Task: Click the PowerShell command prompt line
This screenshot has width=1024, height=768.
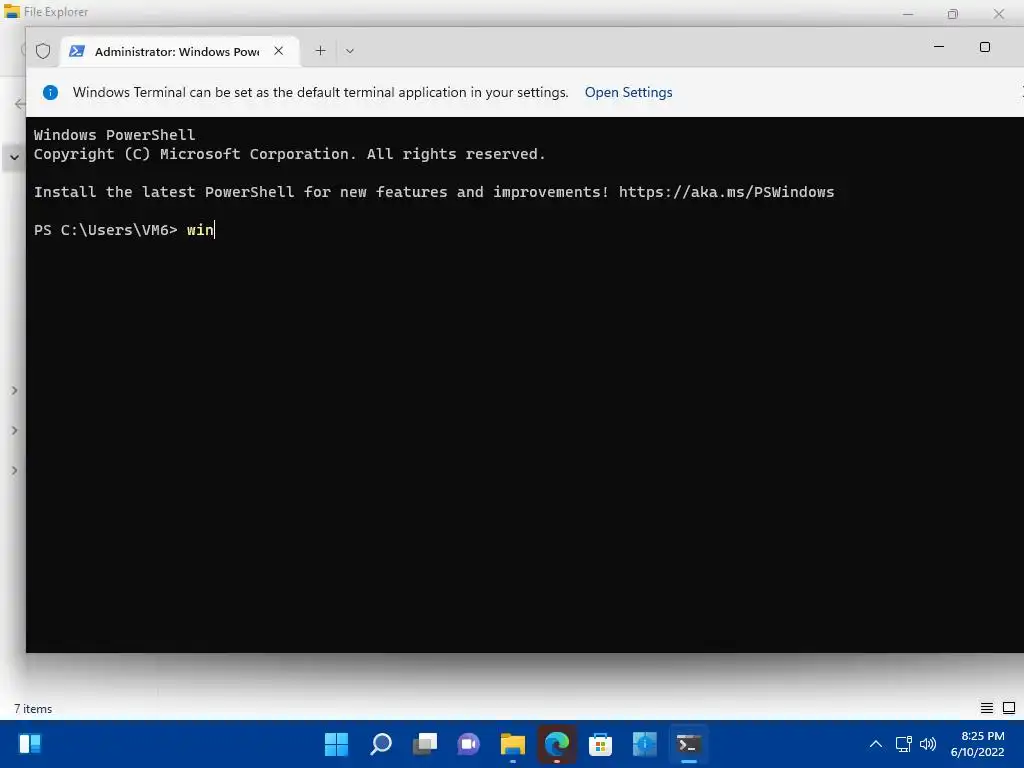Action: (x=124, y=230)
